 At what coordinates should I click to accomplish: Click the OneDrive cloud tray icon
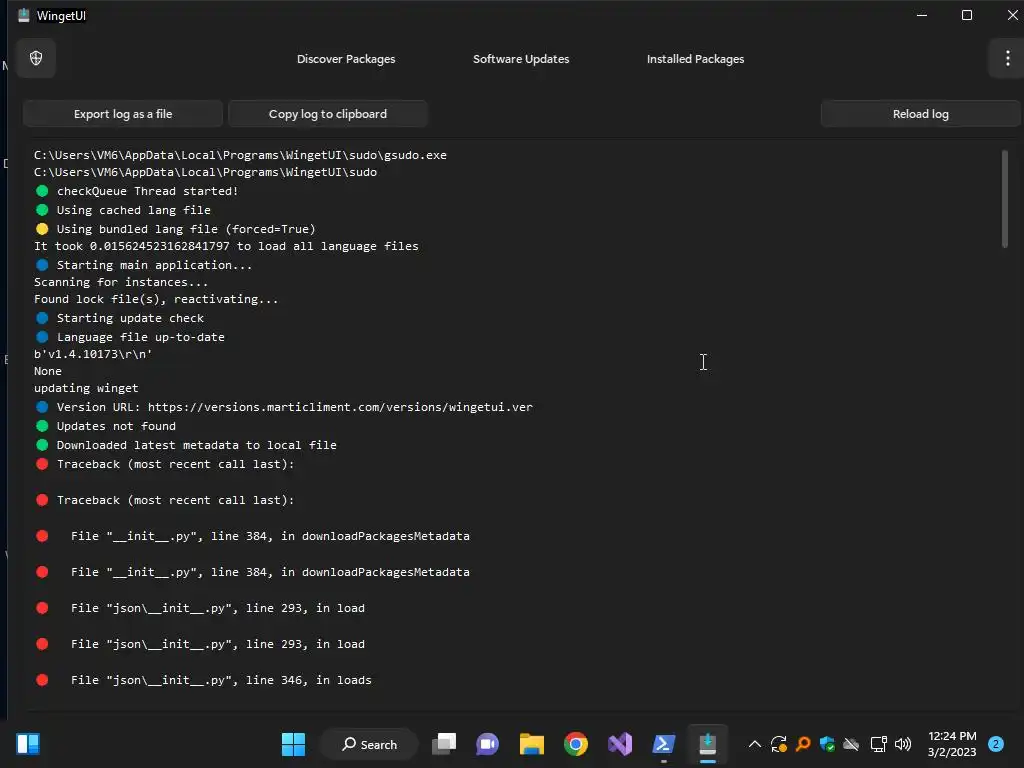coord(852,744)
